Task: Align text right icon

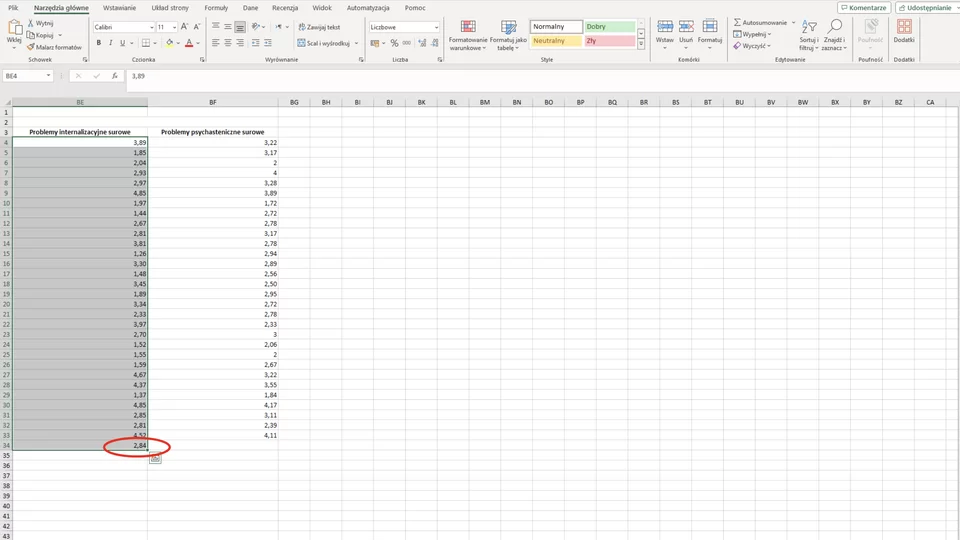Action: tap(240, 43)
